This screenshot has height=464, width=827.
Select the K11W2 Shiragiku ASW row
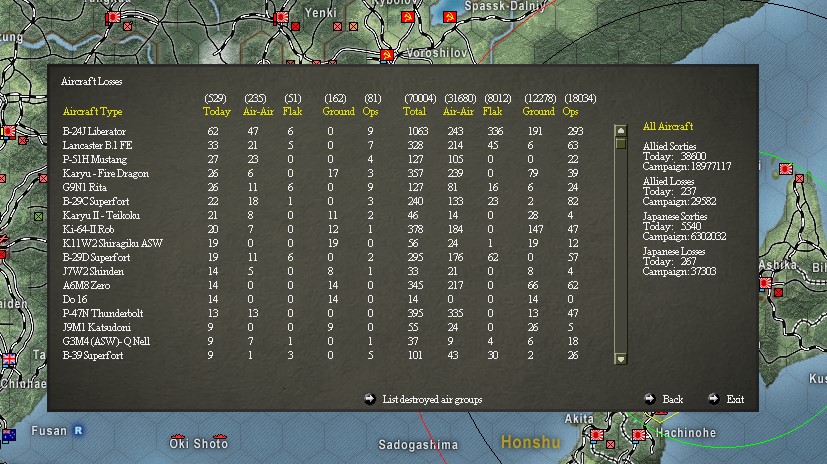pos(323,243)
